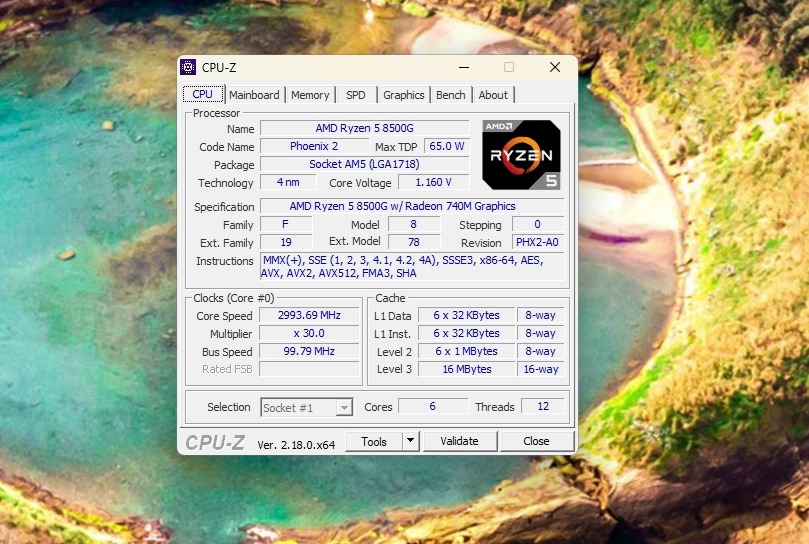Click the Tools button

[374, 441]
